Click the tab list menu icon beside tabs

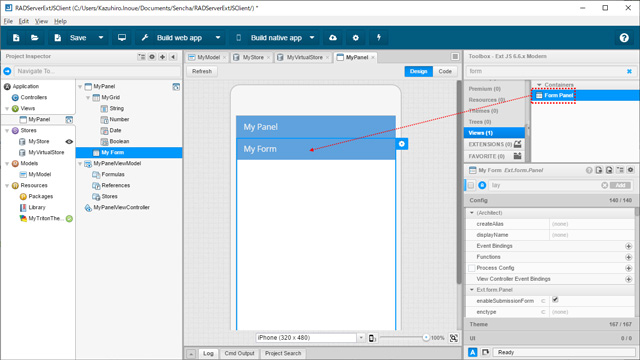pyautogui.click(x=455, y=57)
